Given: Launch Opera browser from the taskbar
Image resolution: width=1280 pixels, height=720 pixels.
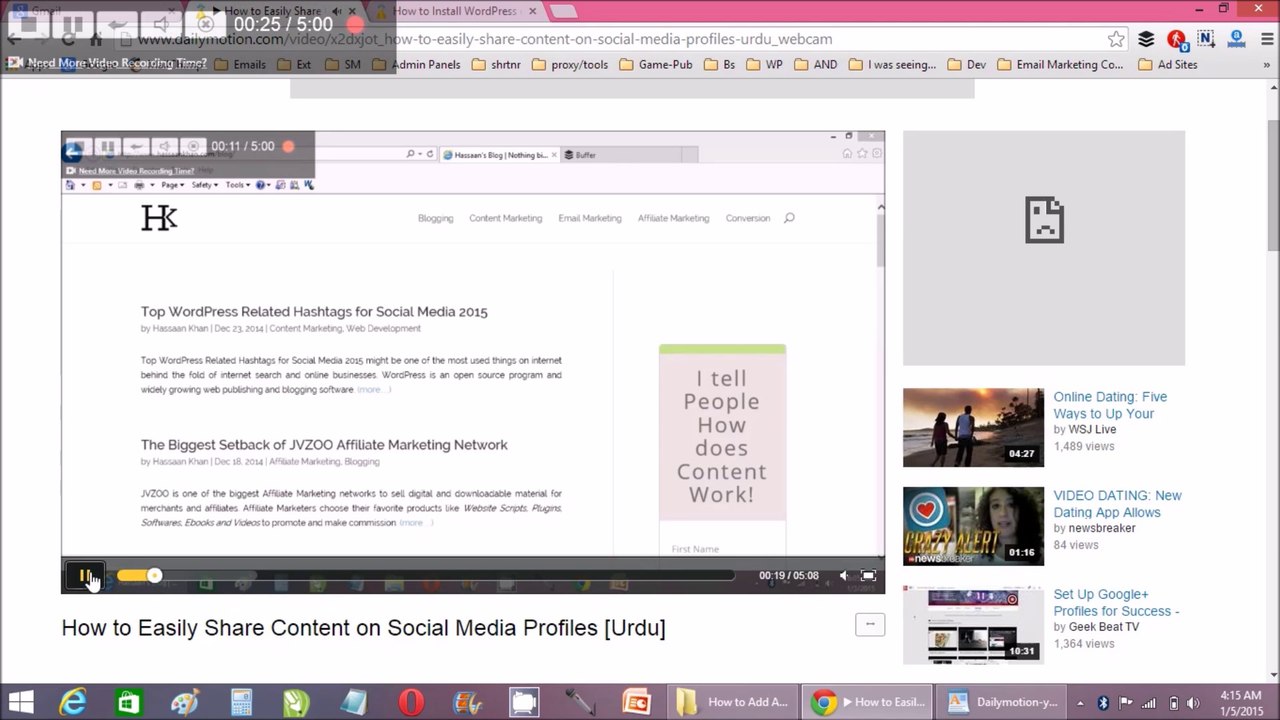Looking at the screenshot, I should tap(410, 702).
